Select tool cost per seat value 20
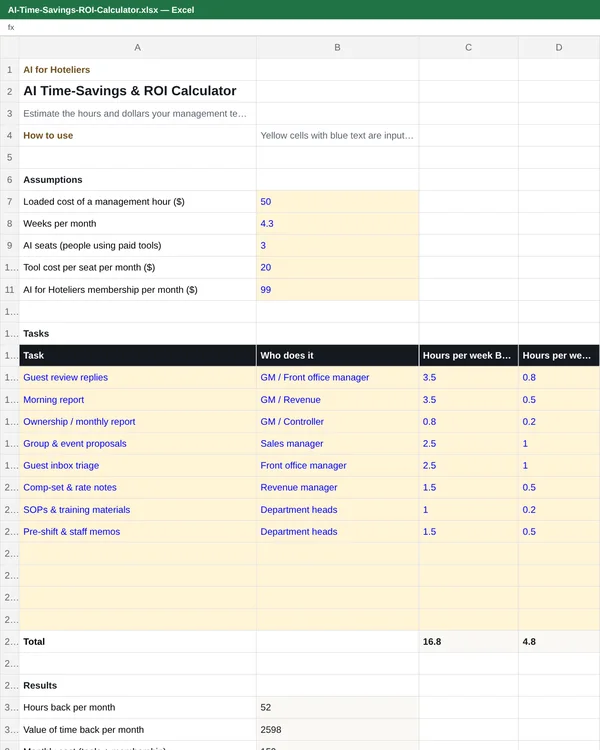600x750 pixels. tap(337, 267)
